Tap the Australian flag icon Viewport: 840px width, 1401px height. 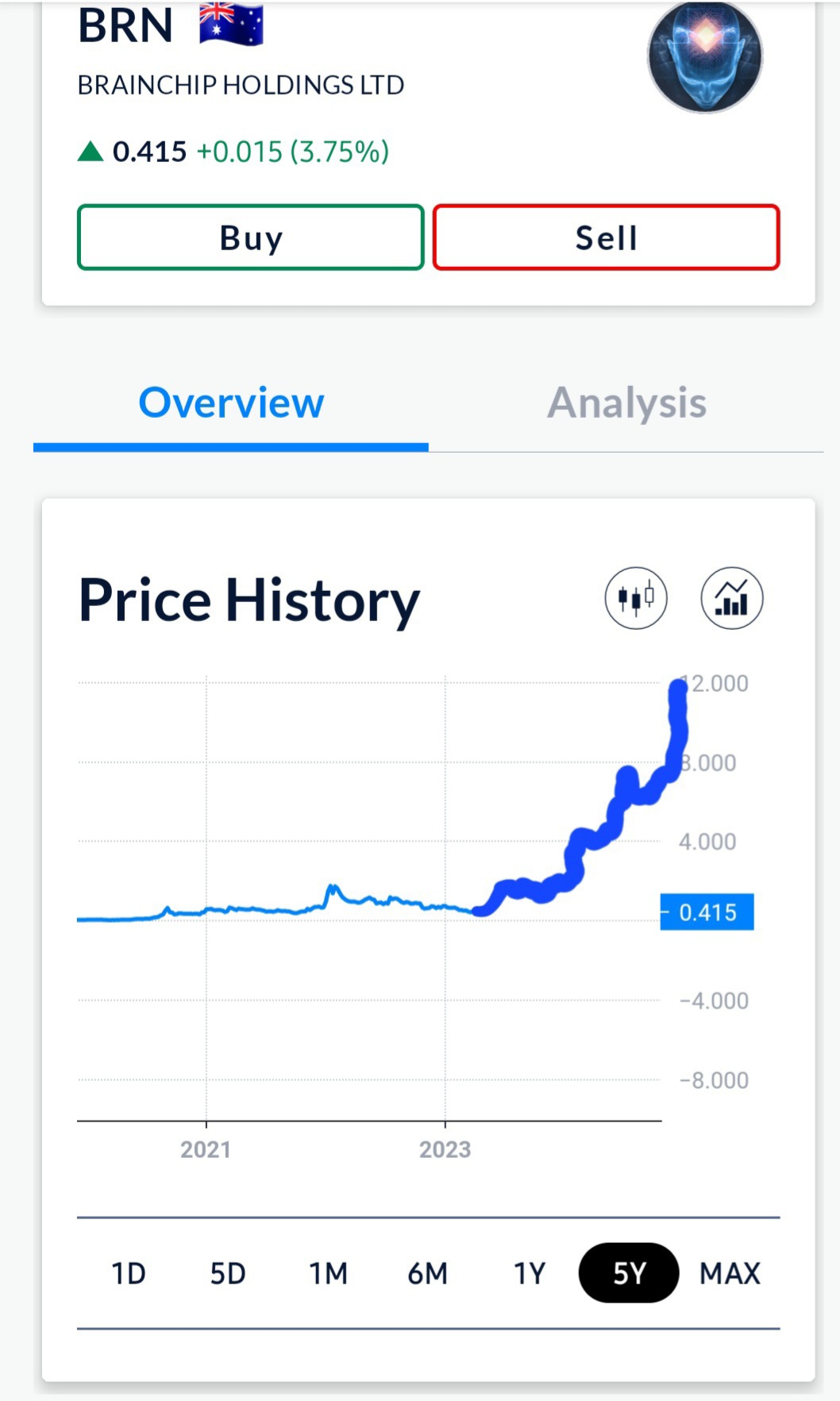tap(231, 24)
